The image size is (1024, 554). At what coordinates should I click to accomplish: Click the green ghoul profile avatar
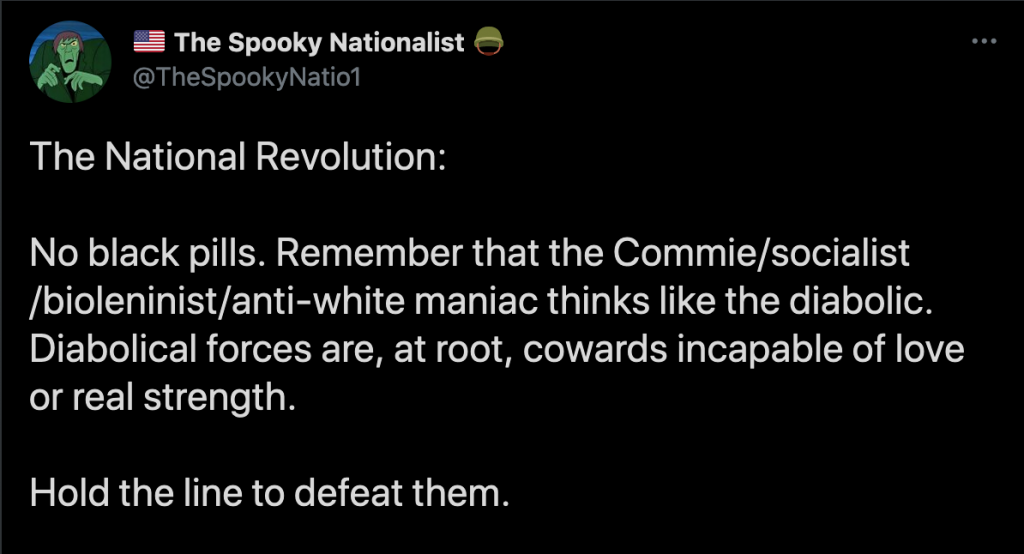pyautogui.click(x=71, y=62)
